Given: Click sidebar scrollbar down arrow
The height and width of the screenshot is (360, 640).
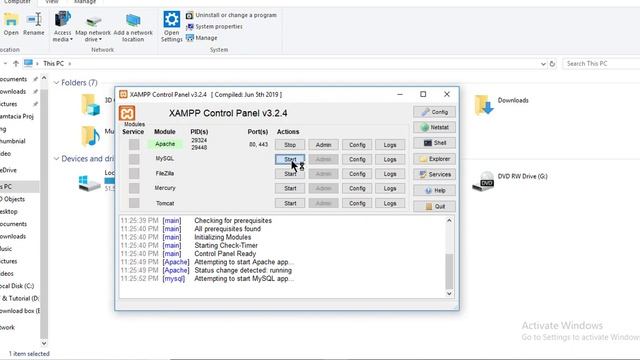Looking at the screenshot, I should 44,344.
